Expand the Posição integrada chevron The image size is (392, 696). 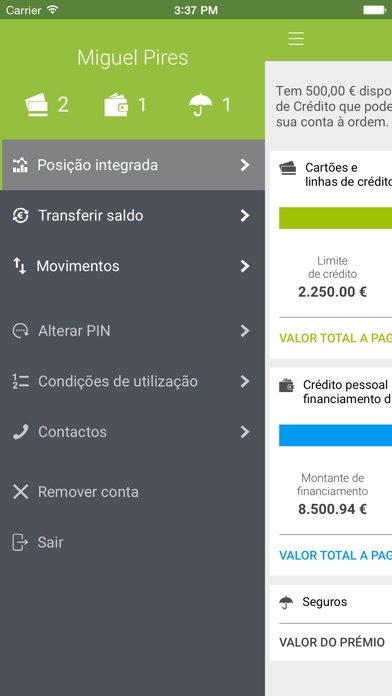245,165
